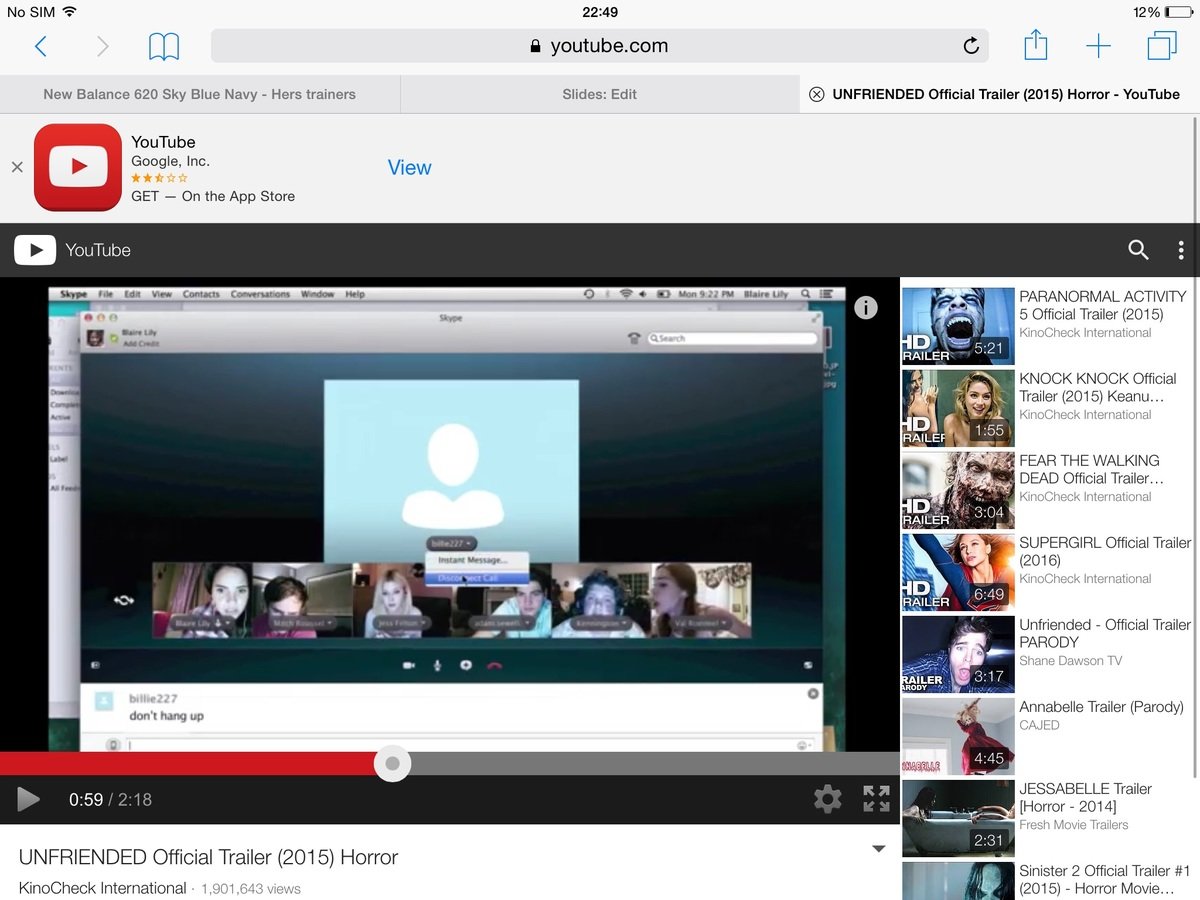Open the Safari share sheet icon
Screen dimensions: 1200x900
click(x=1036, y=45)
